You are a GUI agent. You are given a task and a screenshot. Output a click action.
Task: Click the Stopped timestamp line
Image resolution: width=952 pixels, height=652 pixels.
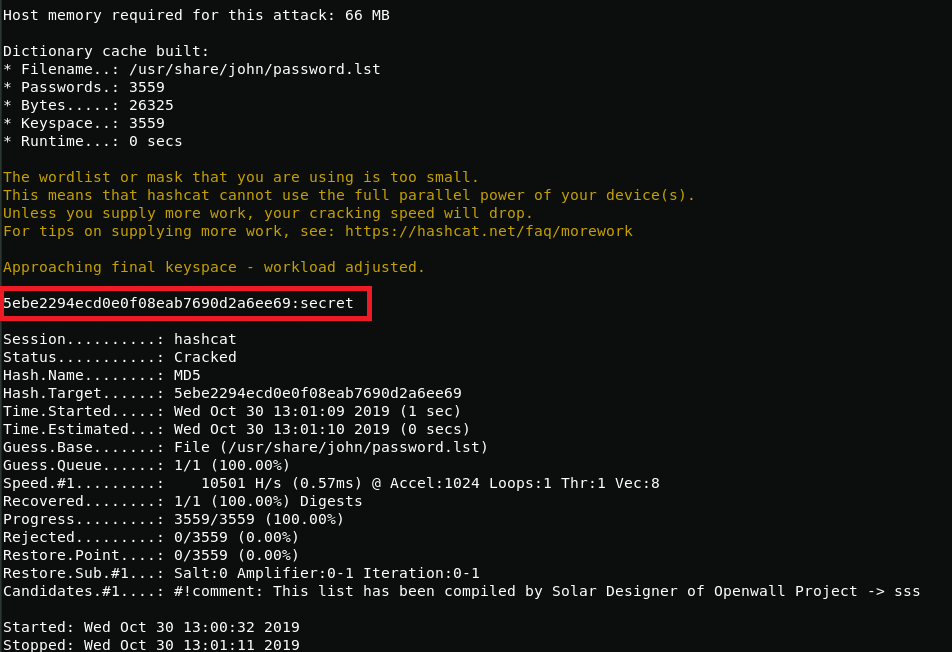[151, 644]
